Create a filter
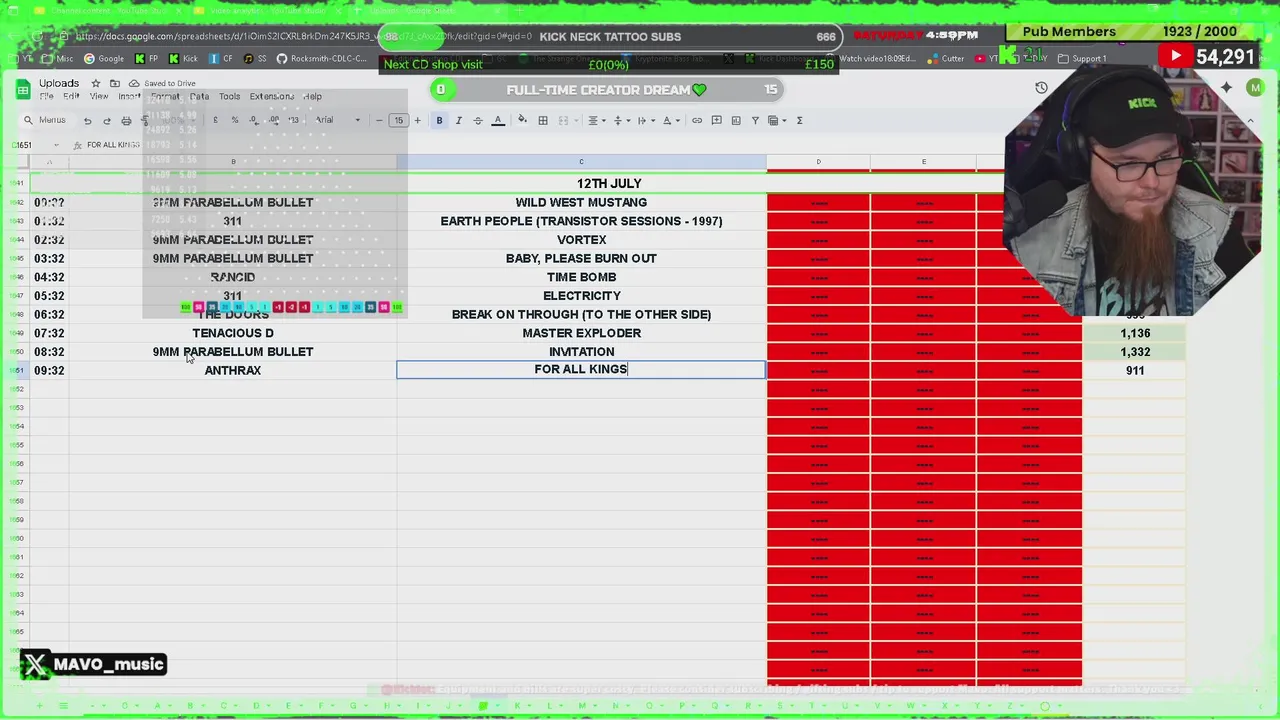This screenshot has width=1280, height=720. 755,120
